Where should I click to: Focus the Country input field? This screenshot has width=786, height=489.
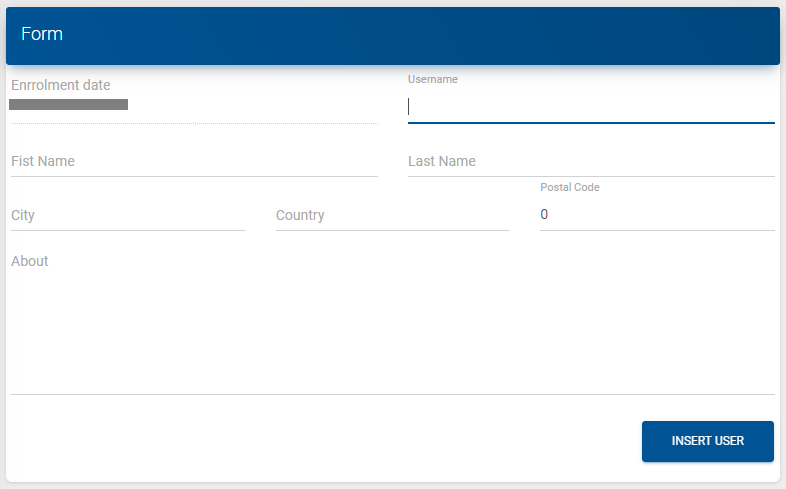[x=392, y=215]
